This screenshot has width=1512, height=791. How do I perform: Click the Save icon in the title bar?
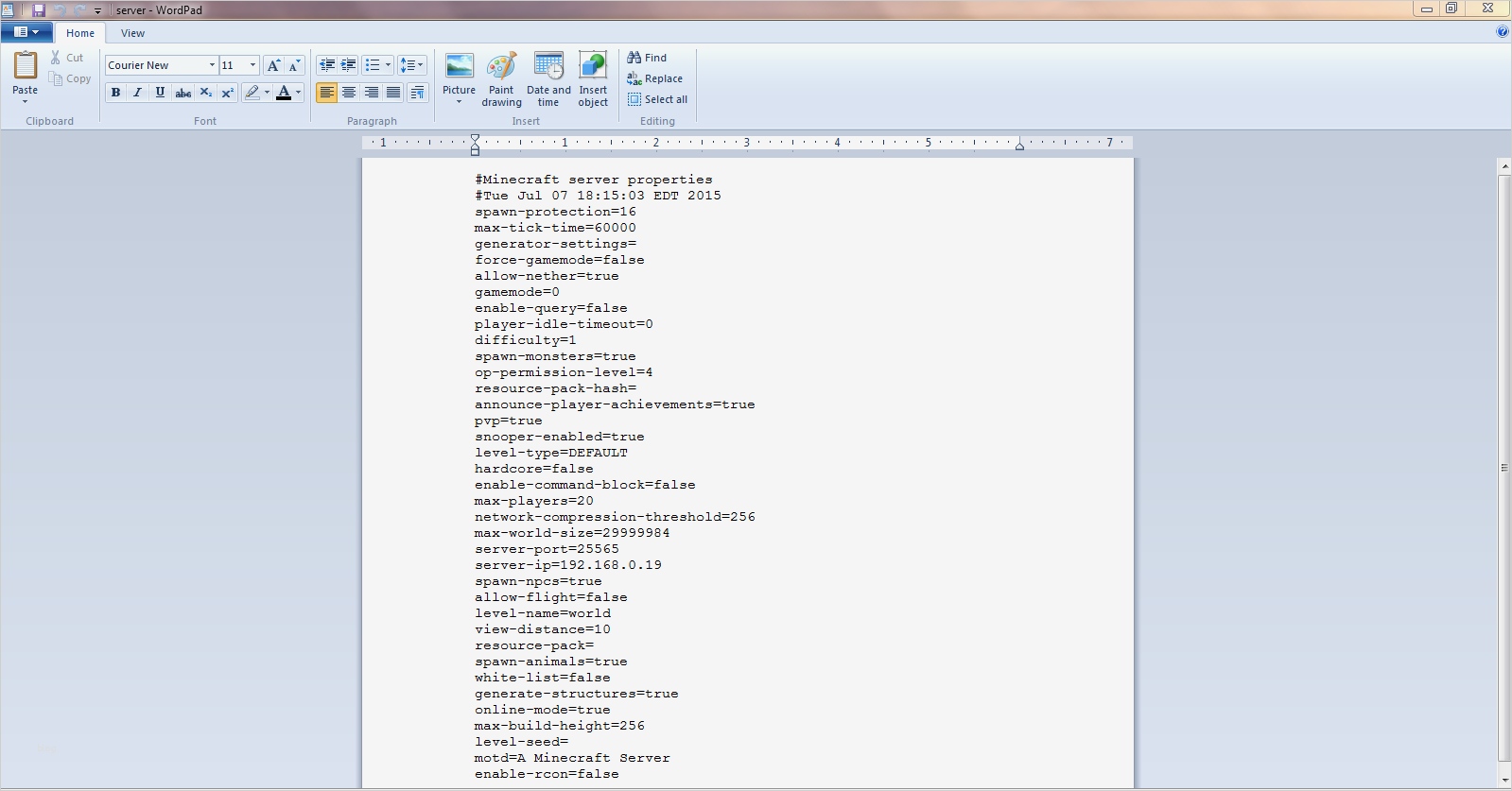[x=39, y=9]
